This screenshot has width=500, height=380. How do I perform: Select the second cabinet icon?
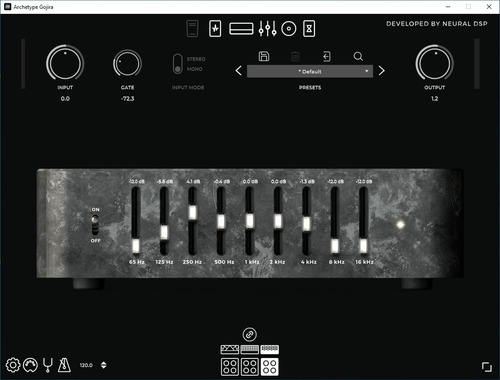click(x=250, y=366)
